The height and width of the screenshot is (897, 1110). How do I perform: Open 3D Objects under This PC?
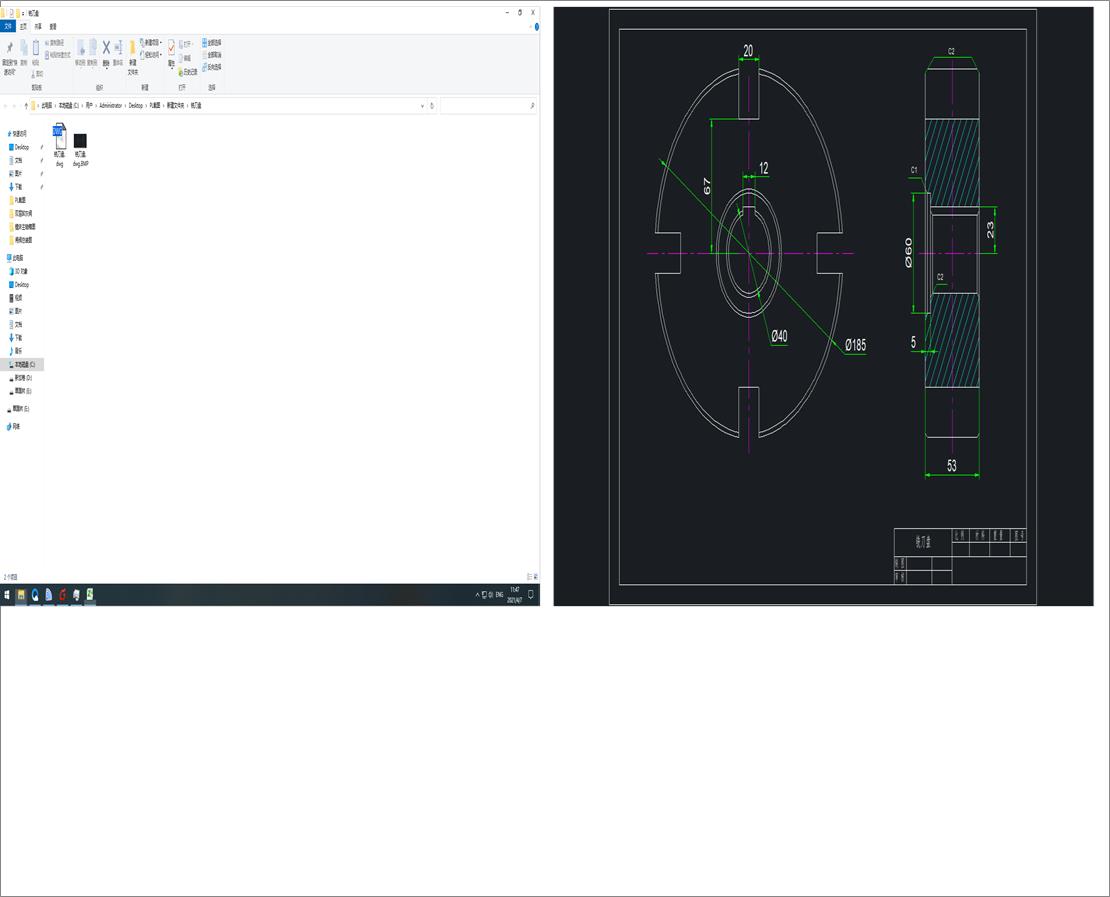click(x=19, y=271)
